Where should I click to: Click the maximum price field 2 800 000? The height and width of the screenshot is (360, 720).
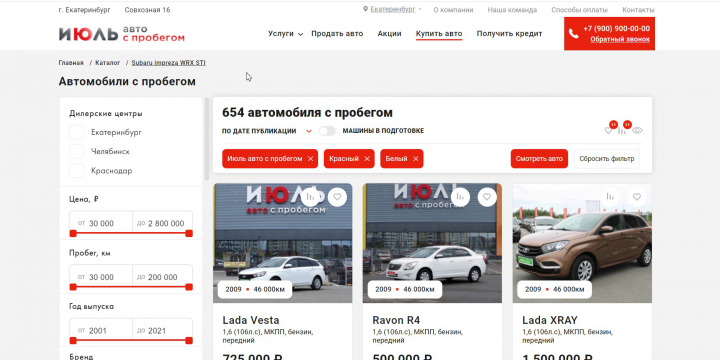pos(163,223)
